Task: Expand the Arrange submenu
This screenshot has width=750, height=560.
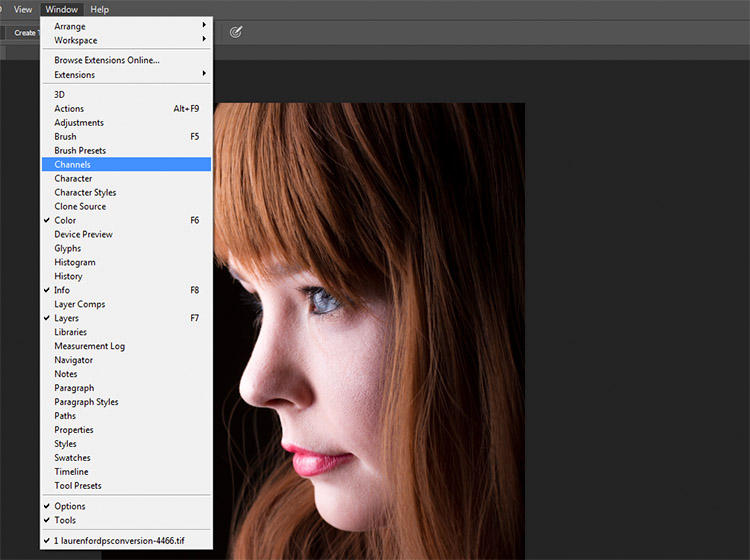Action: [x=126, y=26]
